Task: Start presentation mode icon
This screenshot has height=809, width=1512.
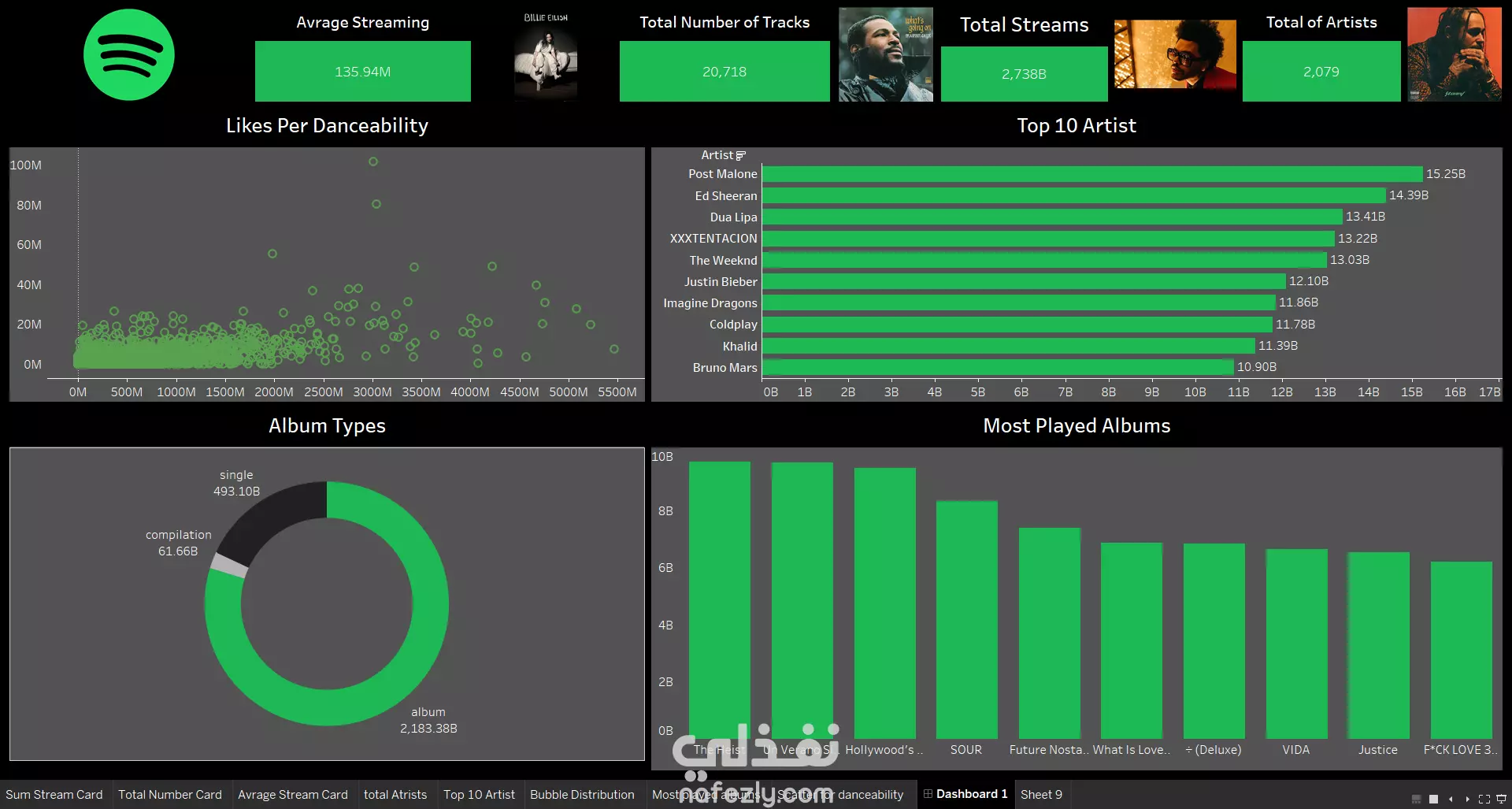Action: tap(1501, 799)
